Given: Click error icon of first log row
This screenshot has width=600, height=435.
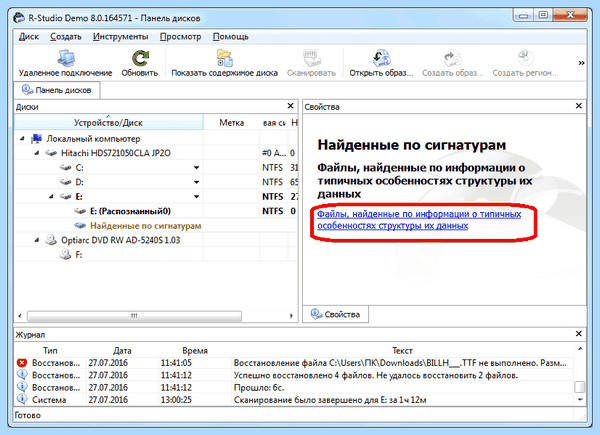Looking at the screenshot, I should coord(22,363).
